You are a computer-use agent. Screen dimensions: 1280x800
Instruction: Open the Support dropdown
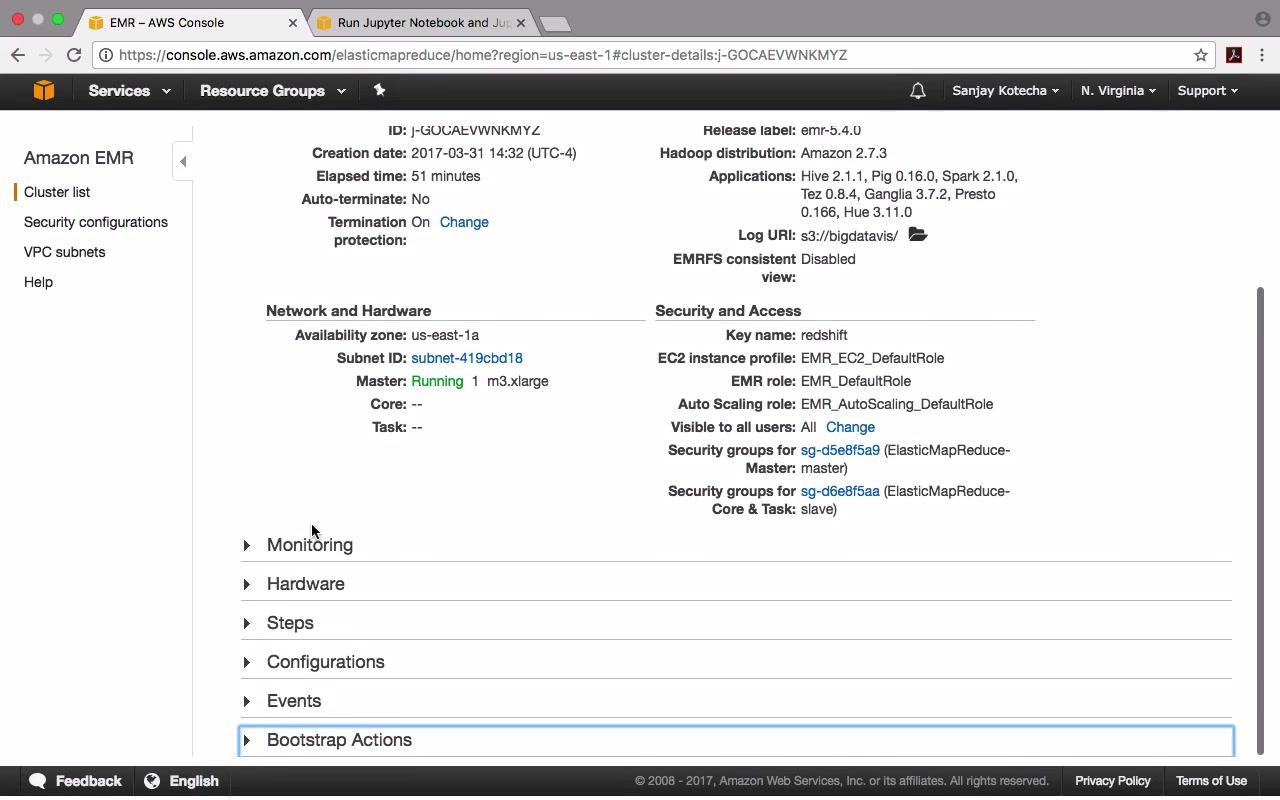point(1207,91)
